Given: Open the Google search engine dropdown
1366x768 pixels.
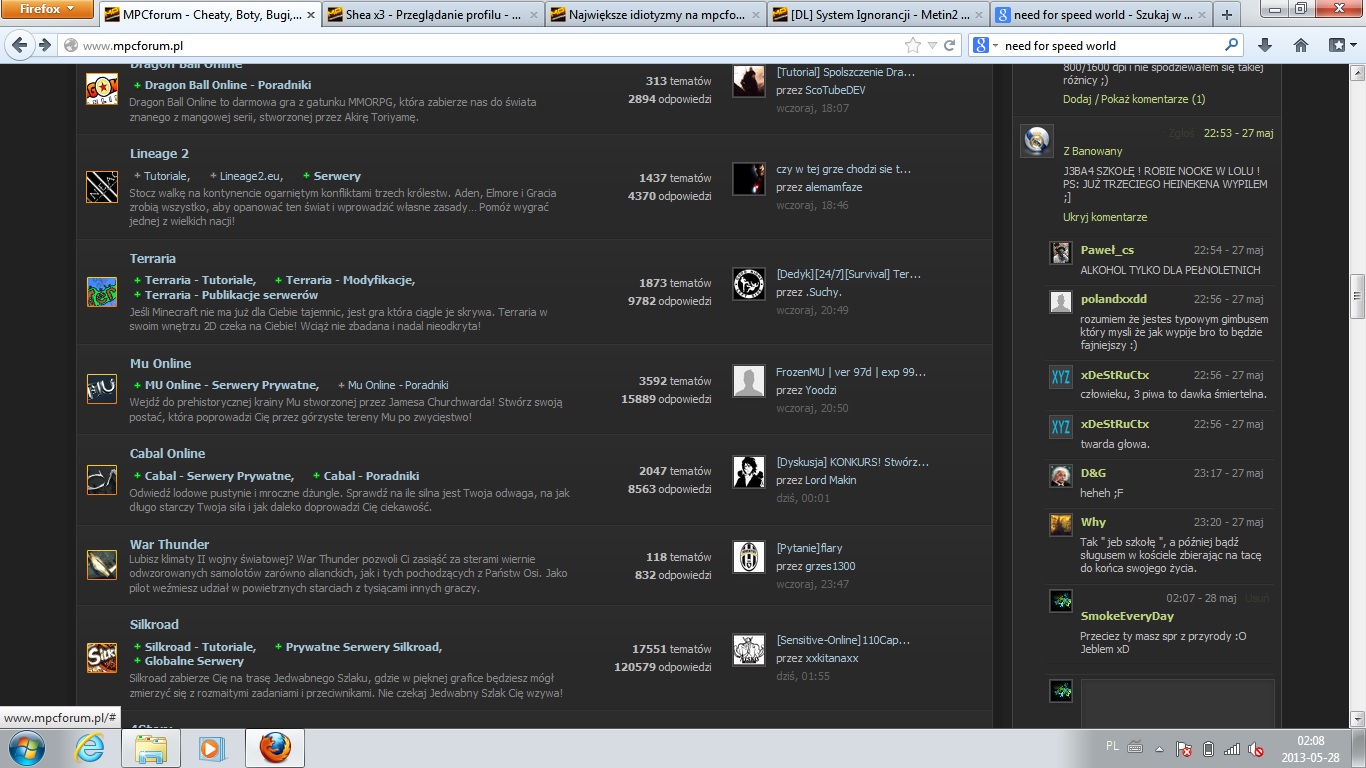Looking at the screenshot, I should pyautogui.click(x=985, y=45).
